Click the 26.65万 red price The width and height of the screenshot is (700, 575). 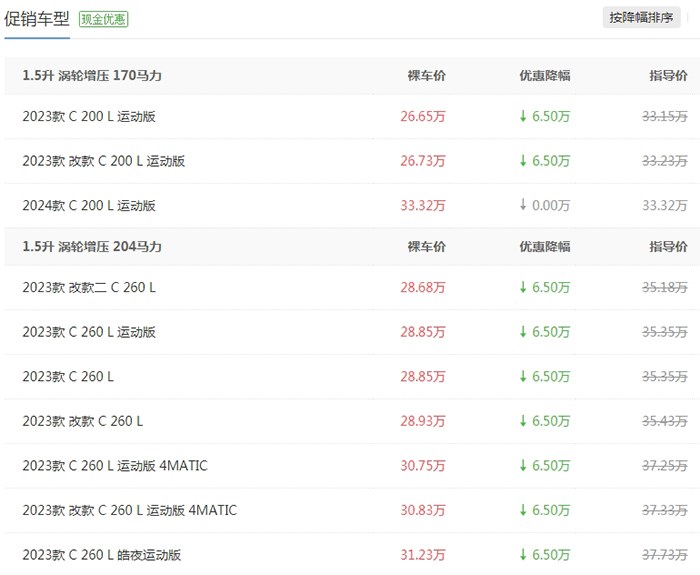point(423,117)
